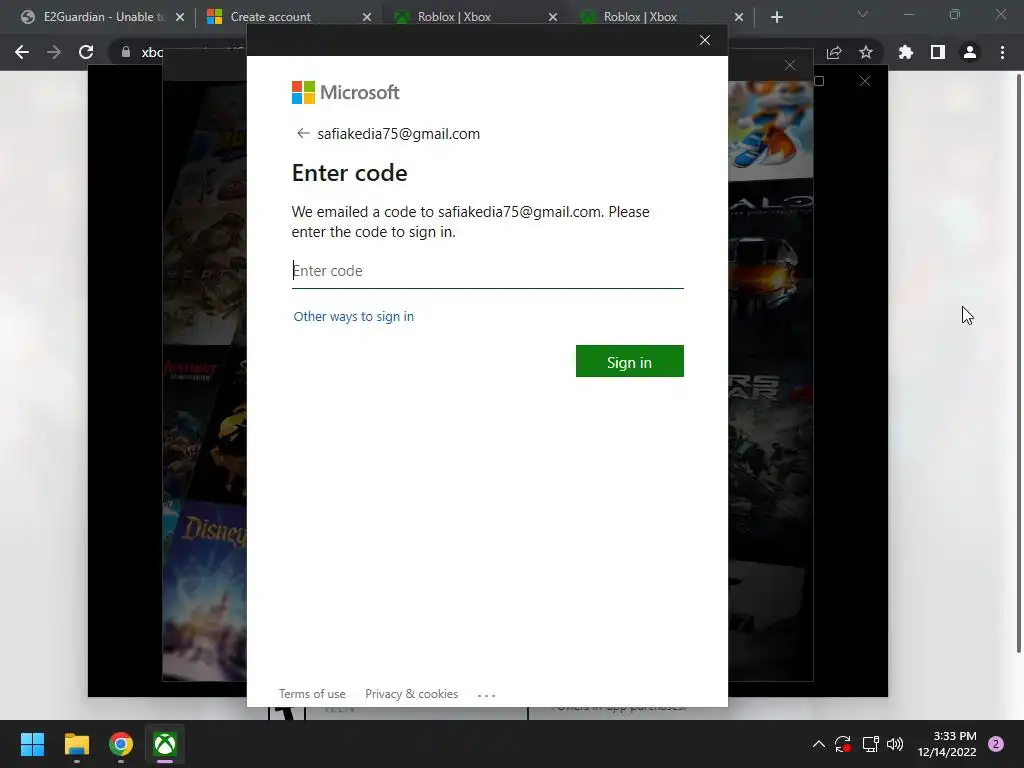1024x768 pixels.
Task: Toggle Chrome side panel
Action: click(x=938, y=52)
